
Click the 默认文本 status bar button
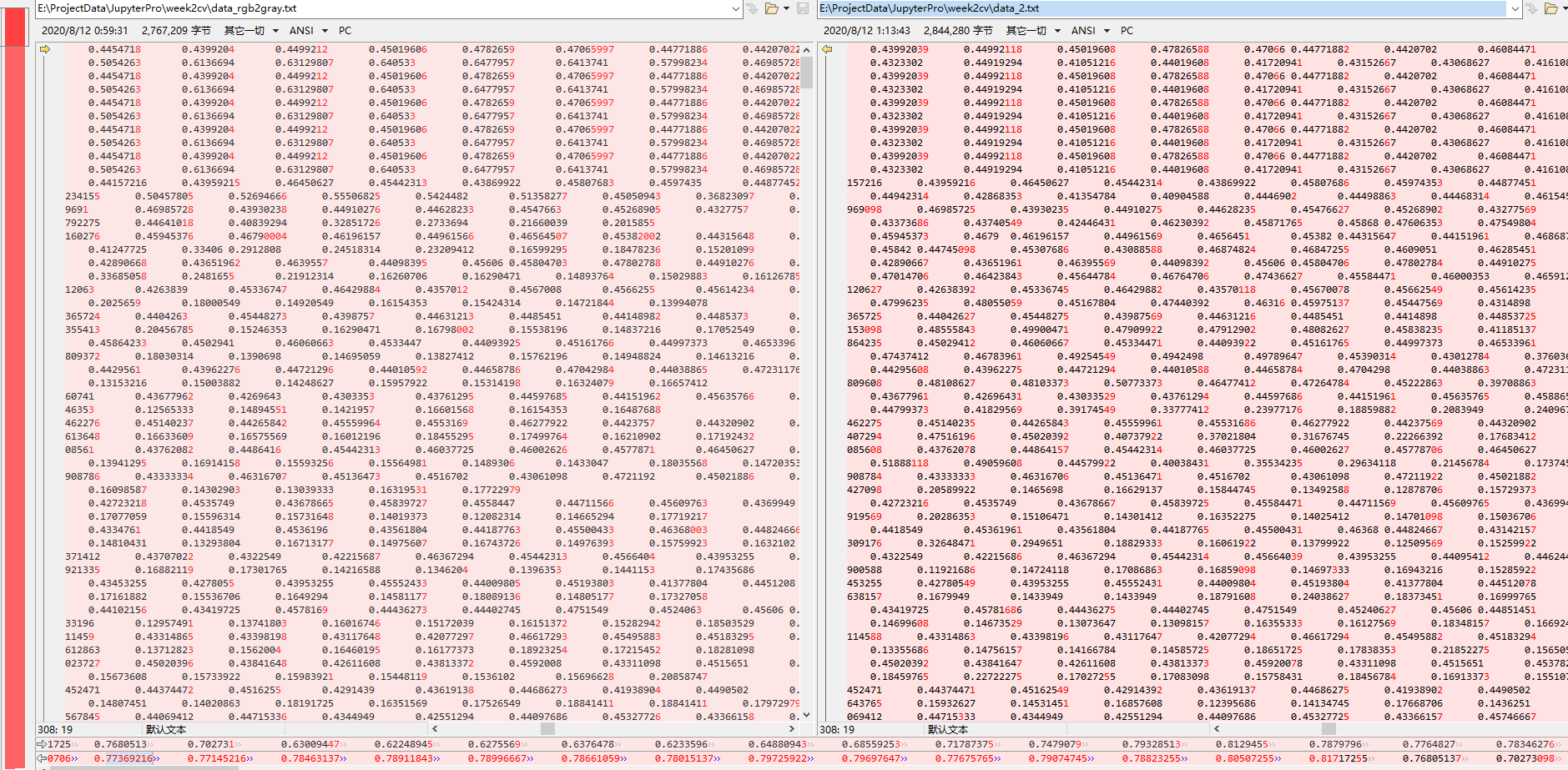167,728
